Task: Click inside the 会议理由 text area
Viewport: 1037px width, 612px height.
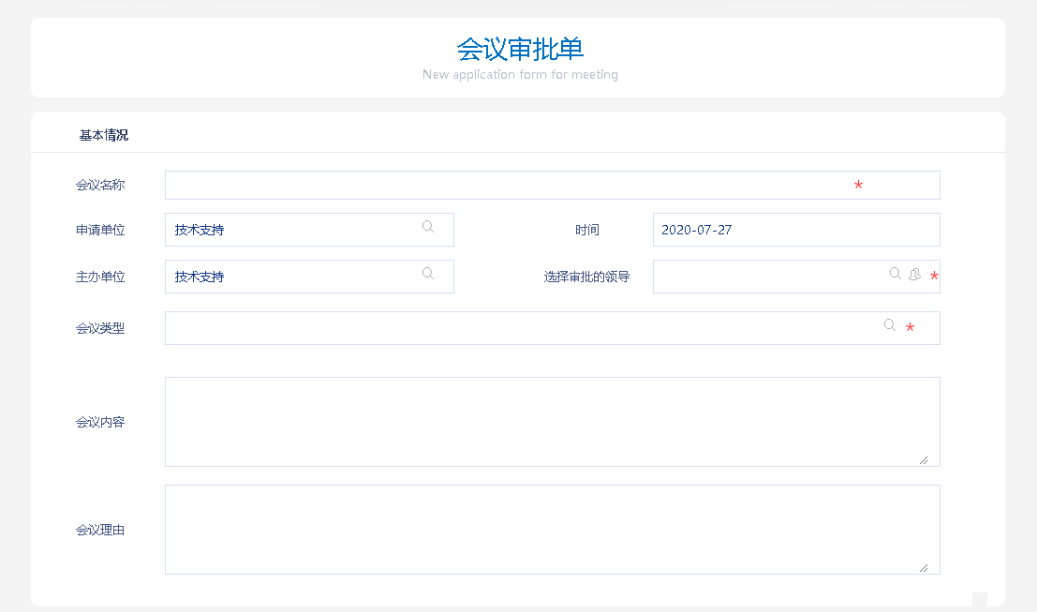Action: pos(552,530)
